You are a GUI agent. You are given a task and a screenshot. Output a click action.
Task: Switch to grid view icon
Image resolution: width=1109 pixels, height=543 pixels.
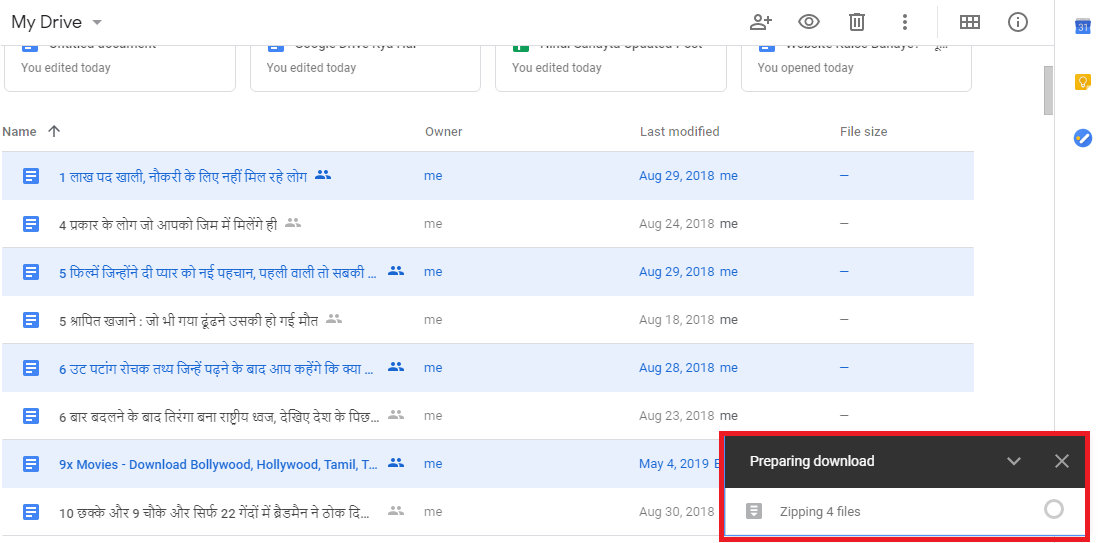pyautogui.click(x=970, y=22)
